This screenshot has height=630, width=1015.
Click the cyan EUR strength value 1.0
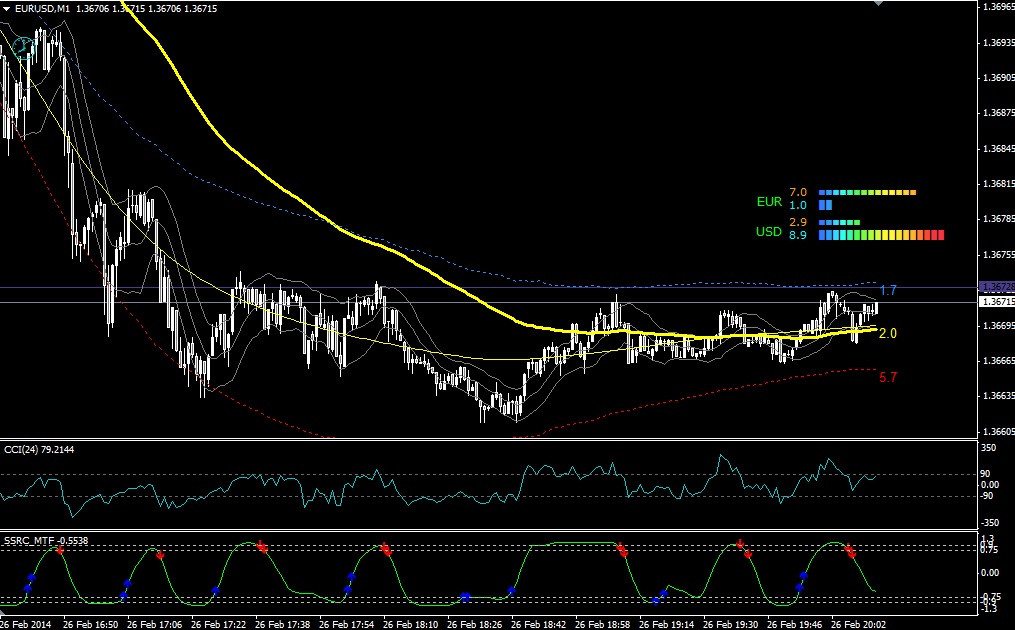pos(798,205)
